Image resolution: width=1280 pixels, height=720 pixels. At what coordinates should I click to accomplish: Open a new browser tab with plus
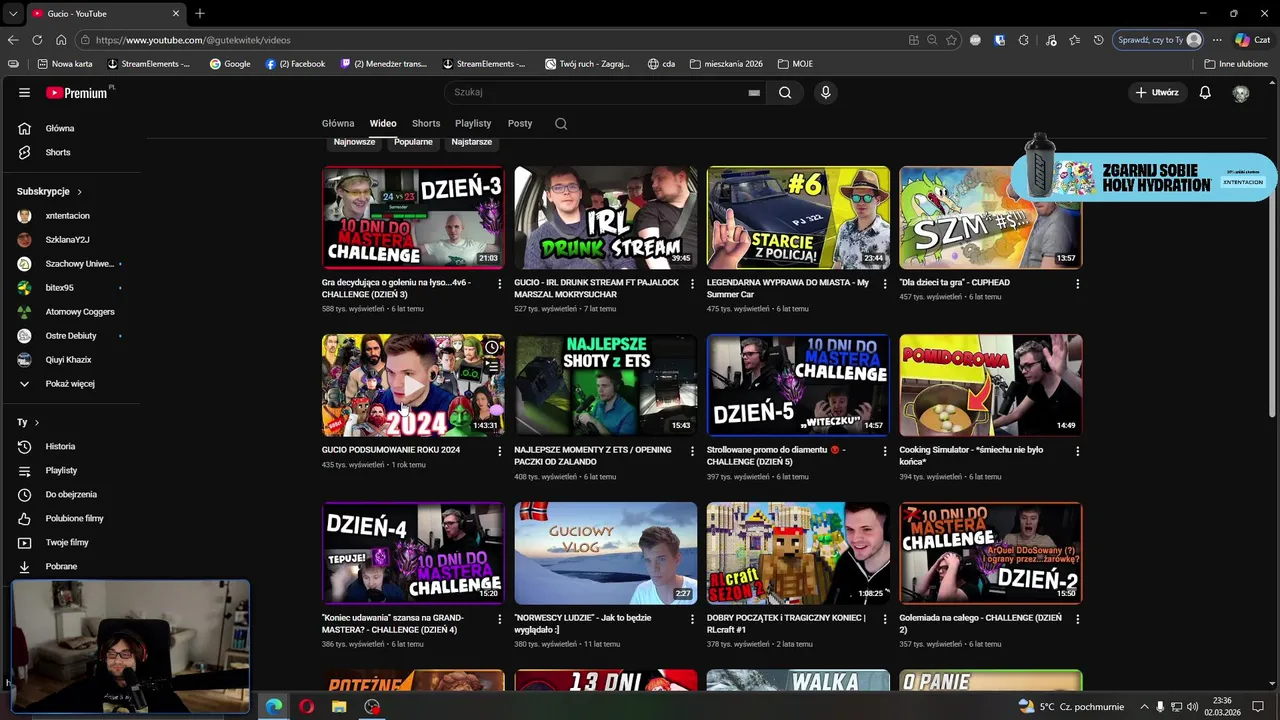pyautogui.click(x=200, y=14)
